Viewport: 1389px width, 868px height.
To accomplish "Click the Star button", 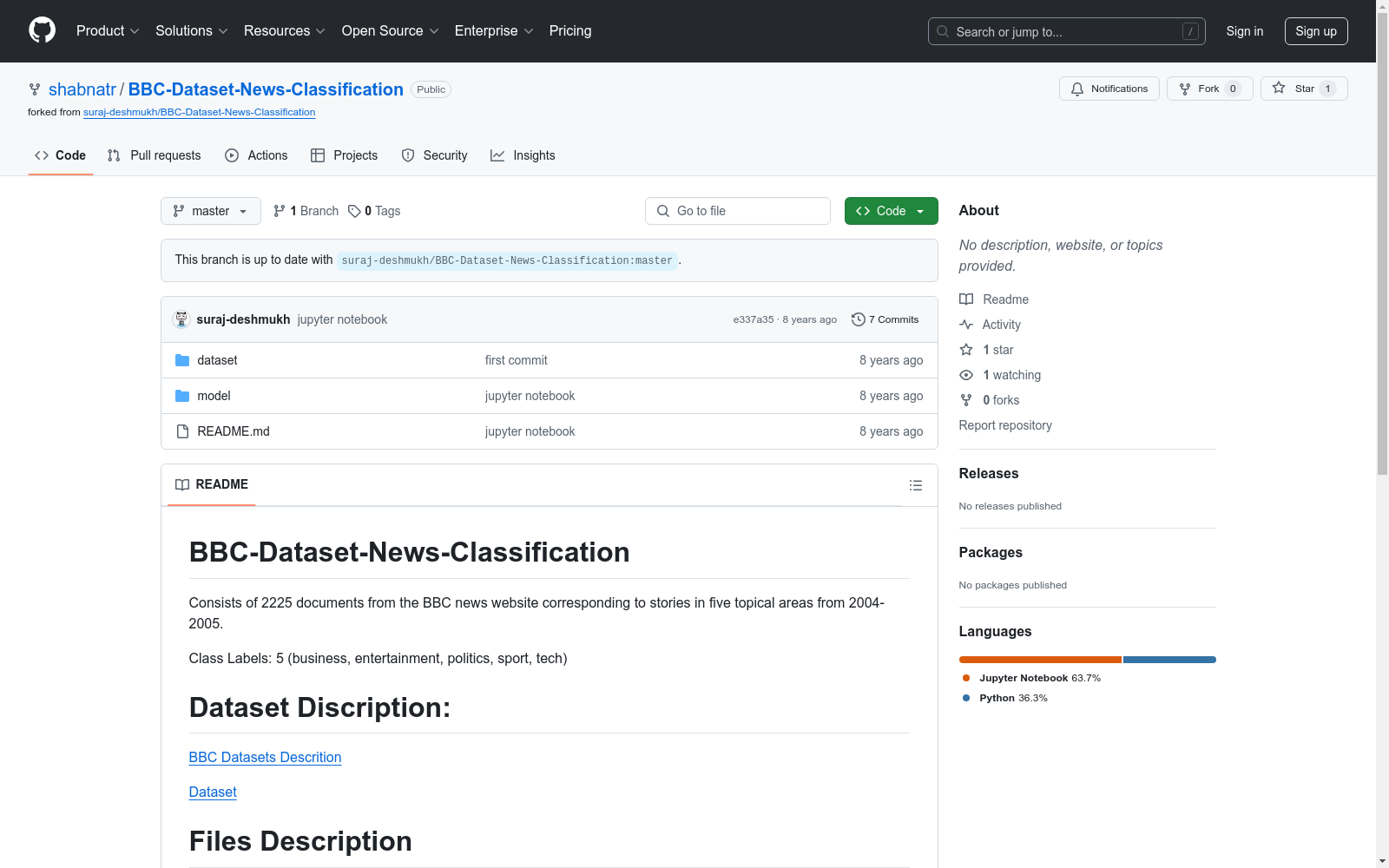I will coord(1304,89).
